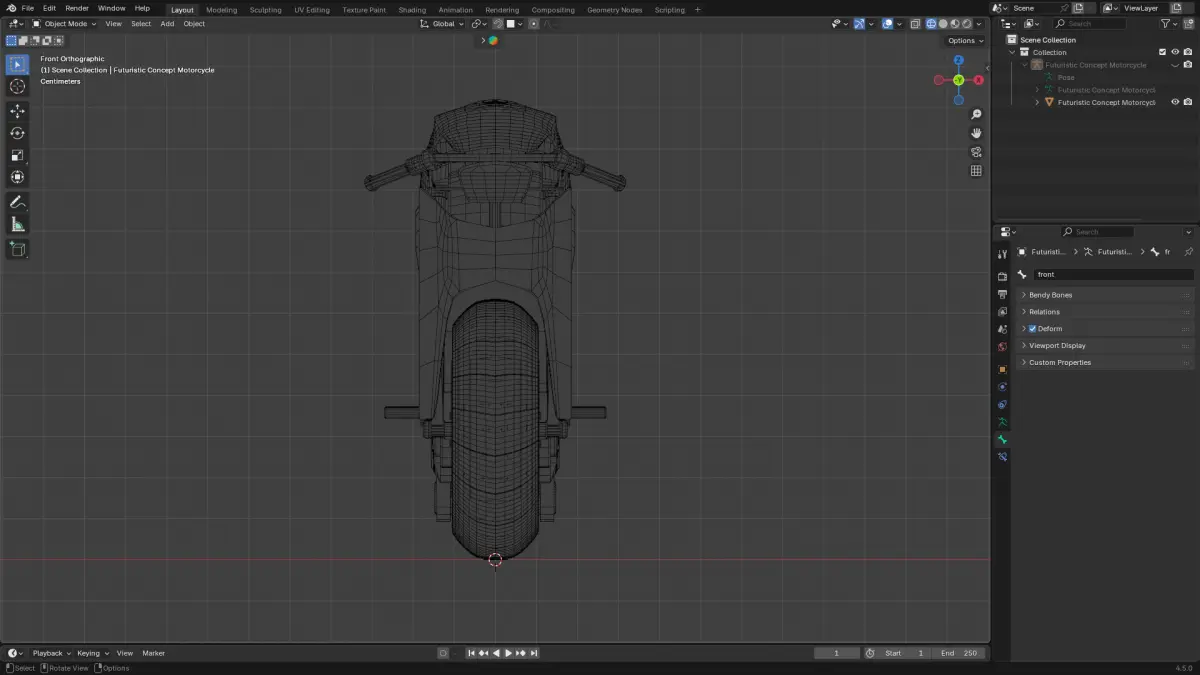Open the File menu
The image size is (1200, 675).
coord(28,8)
